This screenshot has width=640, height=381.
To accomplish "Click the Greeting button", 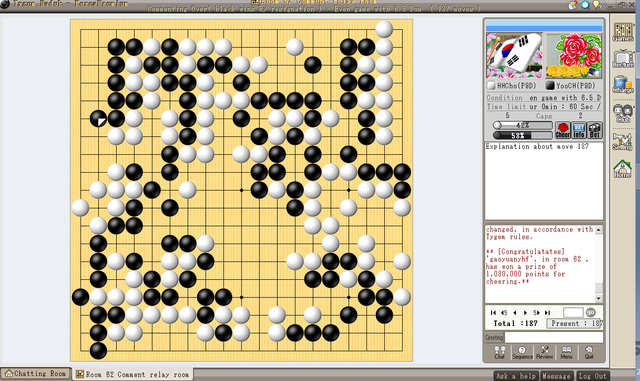I will (494, 337).
